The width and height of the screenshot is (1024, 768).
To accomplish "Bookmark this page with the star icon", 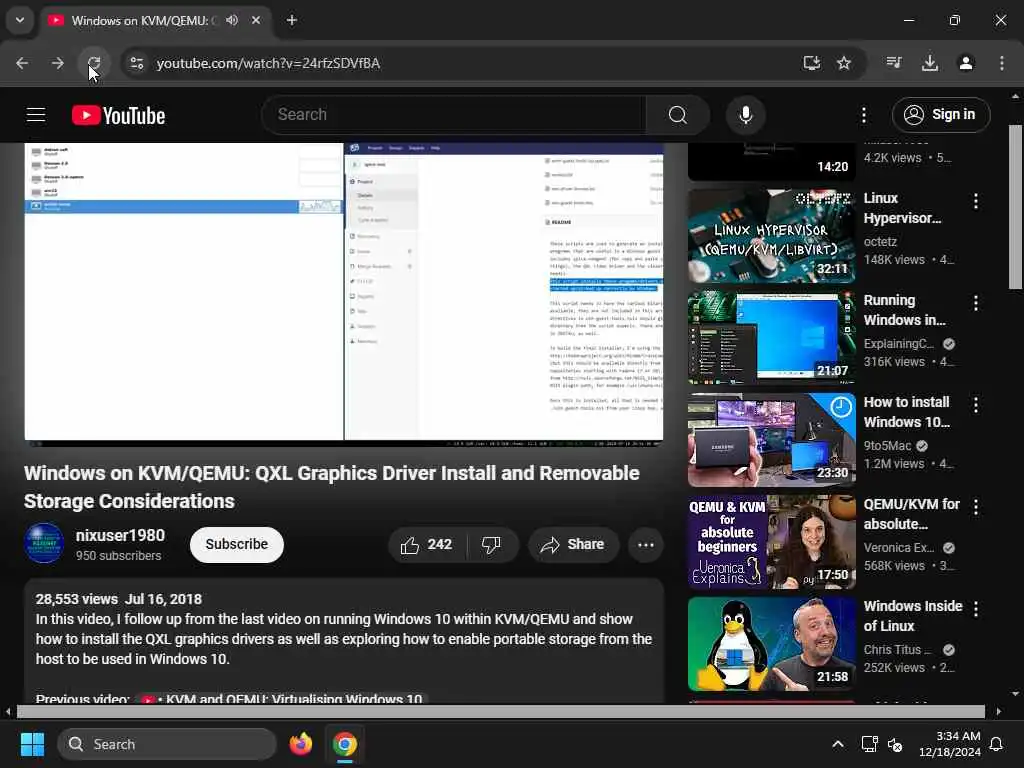I will click(844, 63).
